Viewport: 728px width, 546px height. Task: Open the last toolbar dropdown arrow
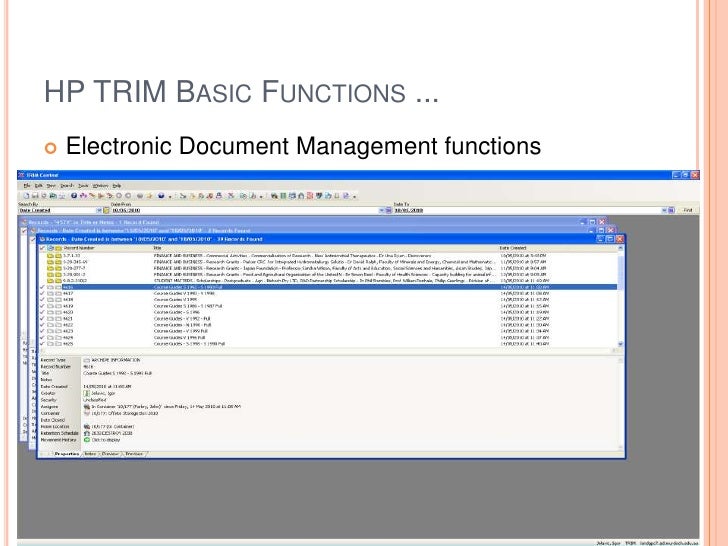pos(354,196)
